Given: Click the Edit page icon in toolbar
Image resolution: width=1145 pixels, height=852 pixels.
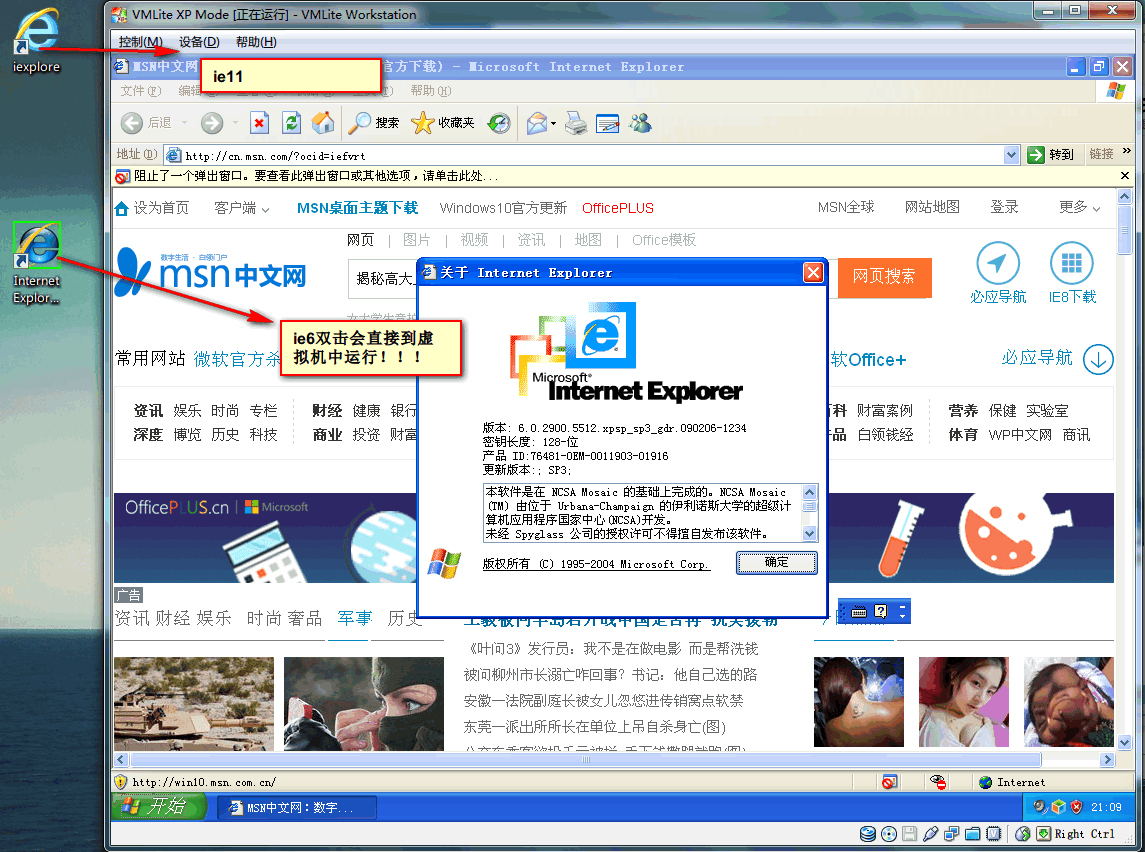Looking at the screenshot, I should [608, 123].
